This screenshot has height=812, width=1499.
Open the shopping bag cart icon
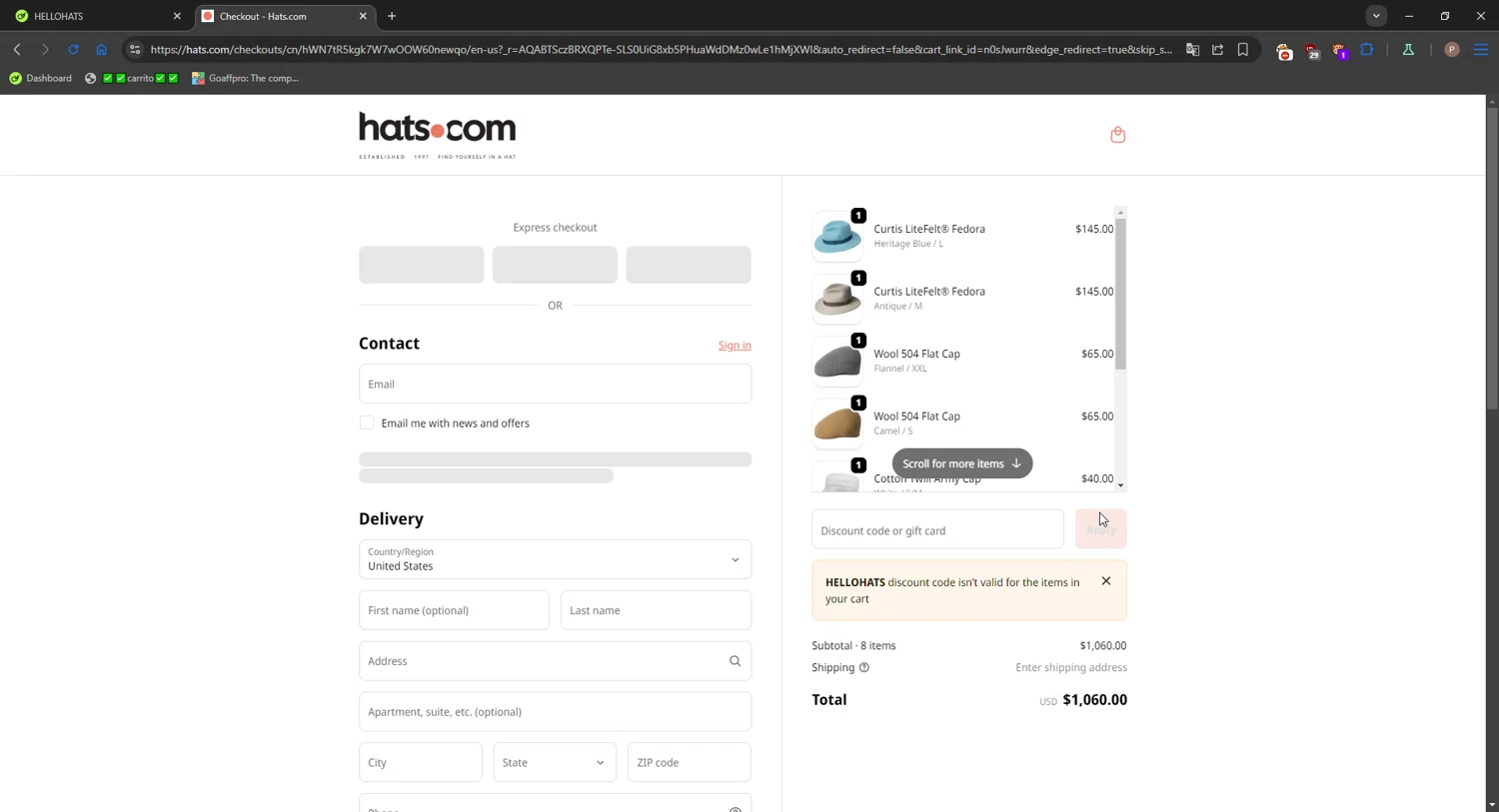pos(1117,135)
